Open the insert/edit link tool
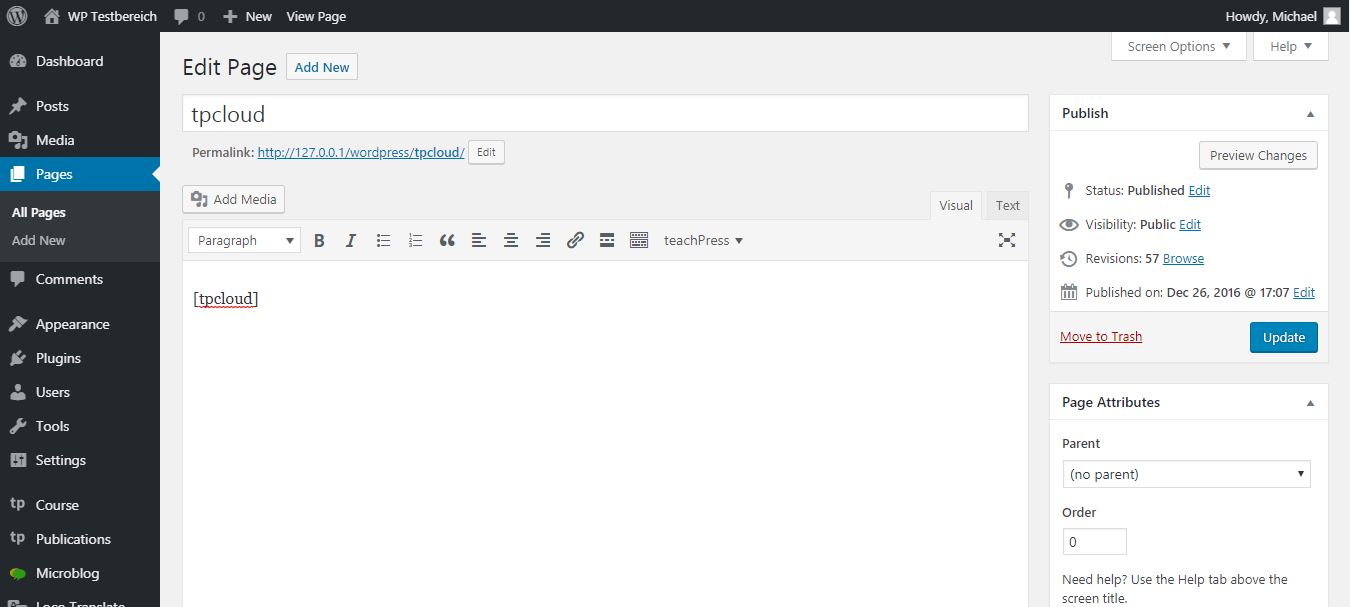Image resolution: width=1350 pixels, height=607 pixels. click(575, 240)
